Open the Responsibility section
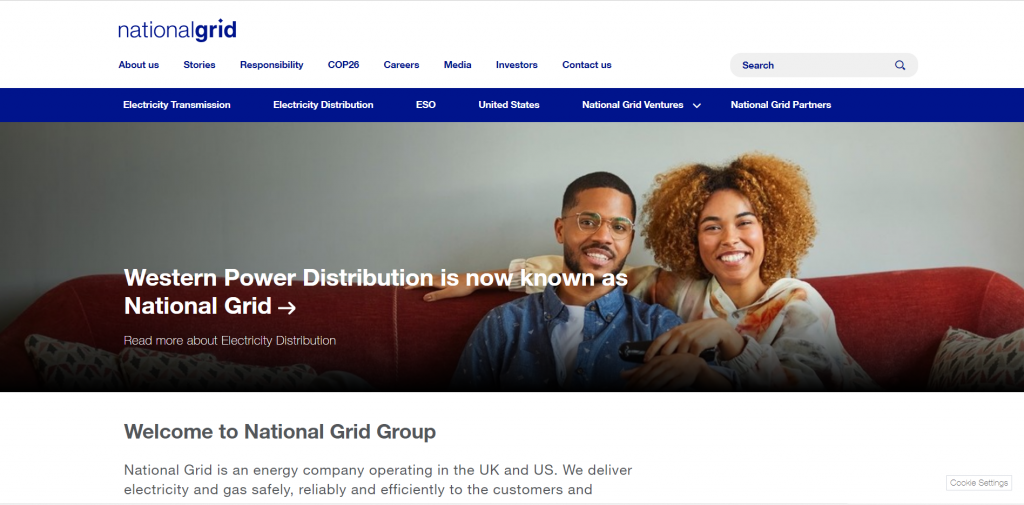This screenshot has height=505, width=1024. tap(272, 65)
